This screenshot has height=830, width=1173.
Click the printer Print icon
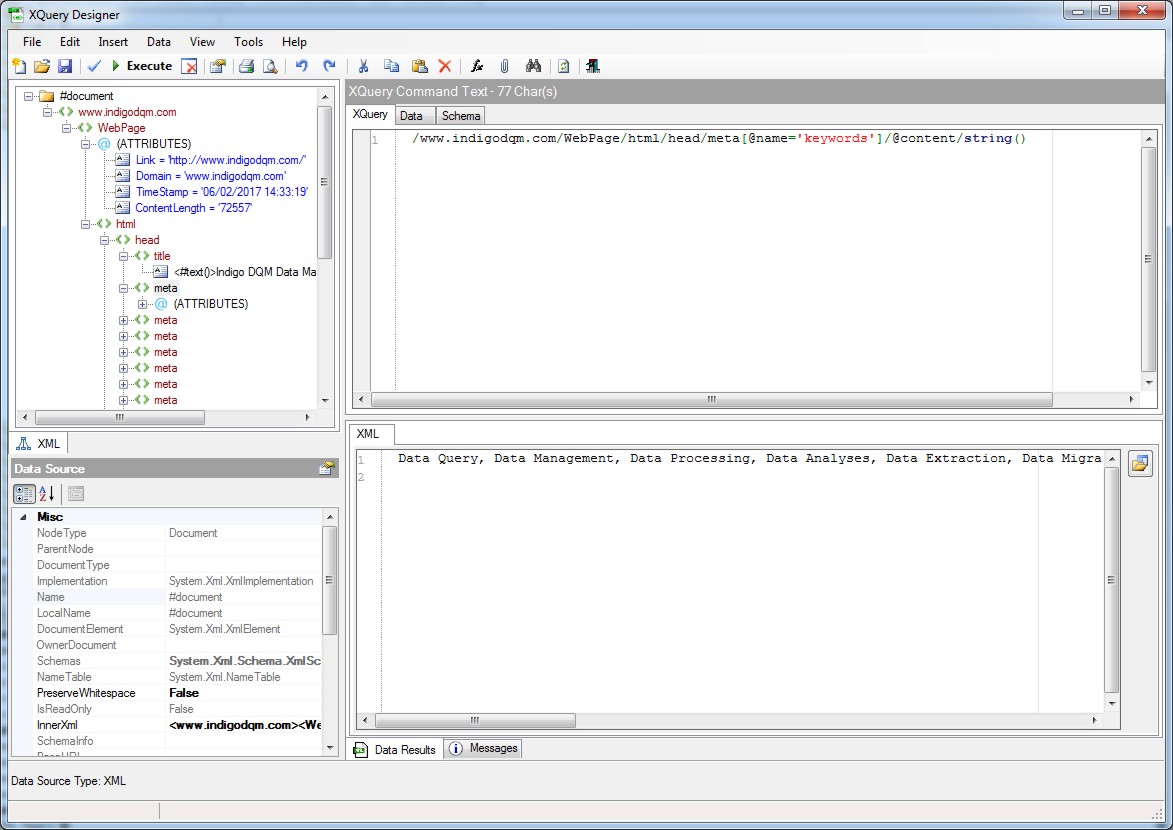(245, 66)
